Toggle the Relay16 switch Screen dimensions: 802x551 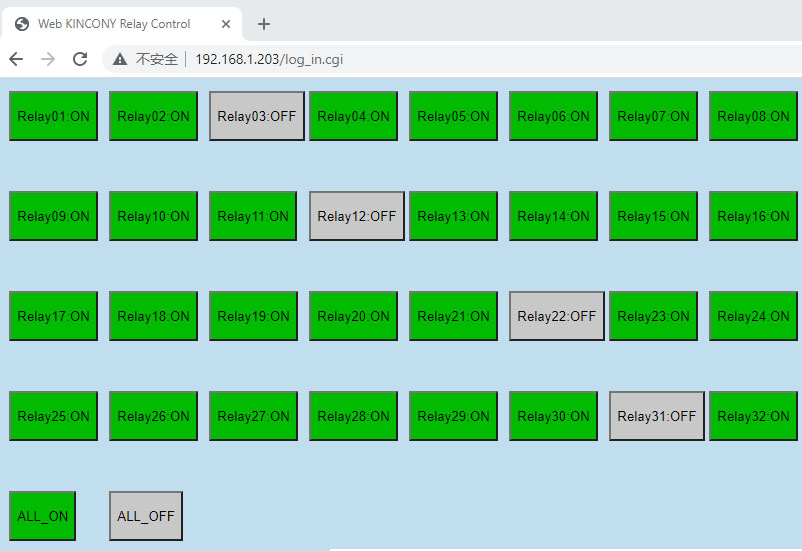754,216
